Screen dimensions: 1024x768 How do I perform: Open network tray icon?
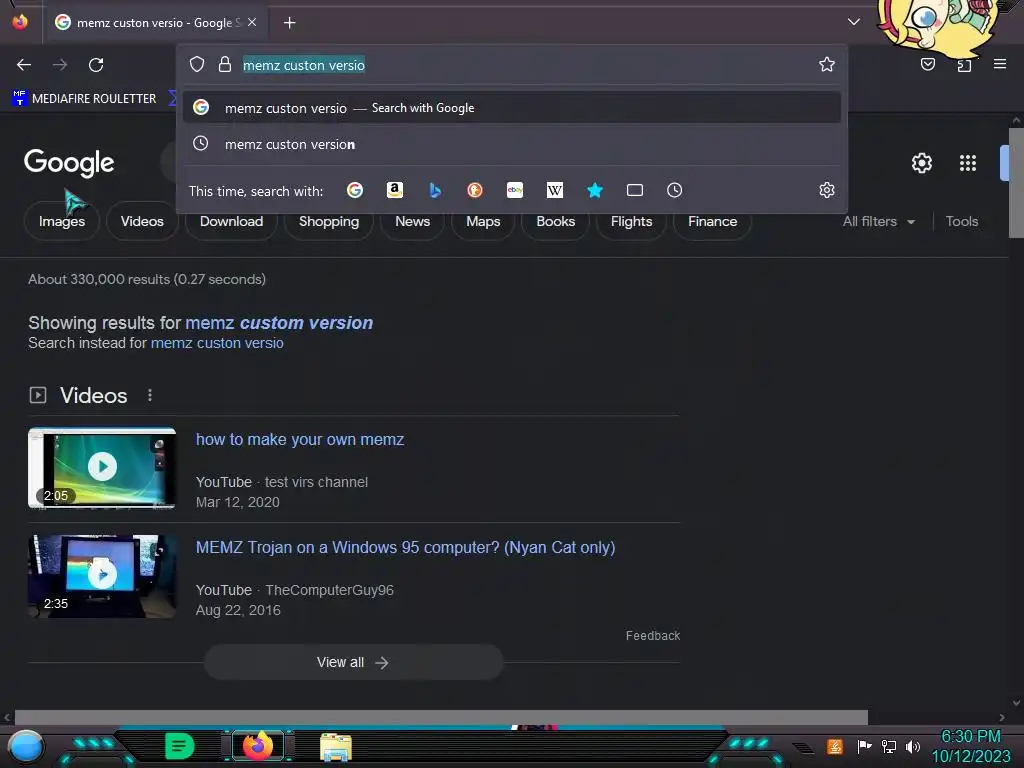click(889, 746)
